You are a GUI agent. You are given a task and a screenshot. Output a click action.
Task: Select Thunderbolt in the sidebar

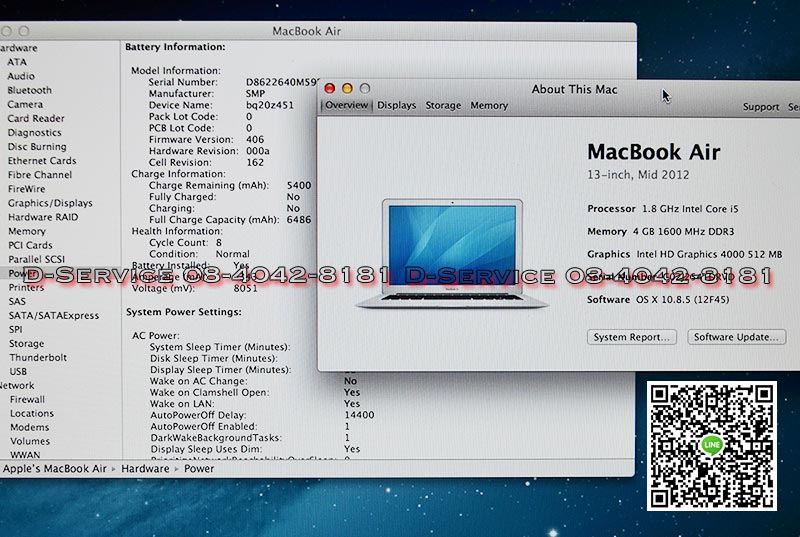coord(38,357)
